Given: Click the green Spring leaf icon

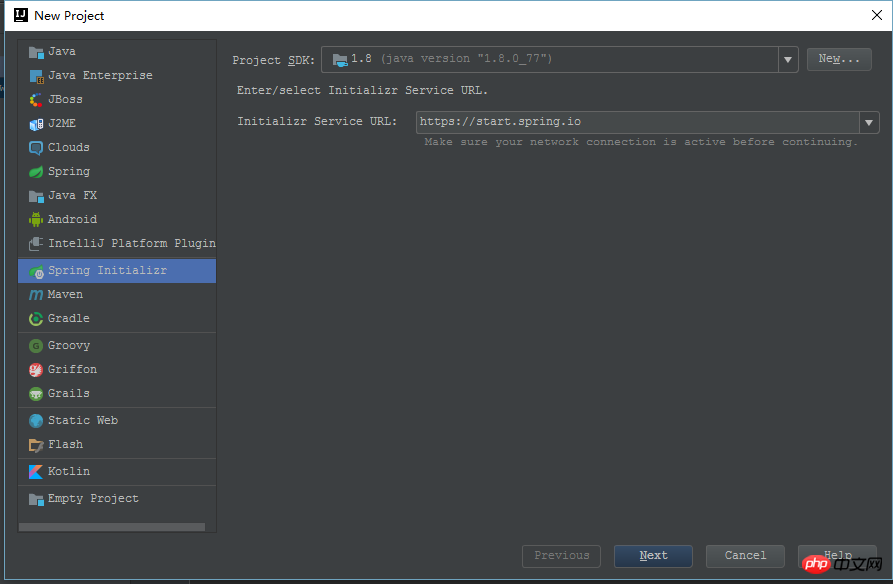Looking at the screenshot, I should point(36,172).
